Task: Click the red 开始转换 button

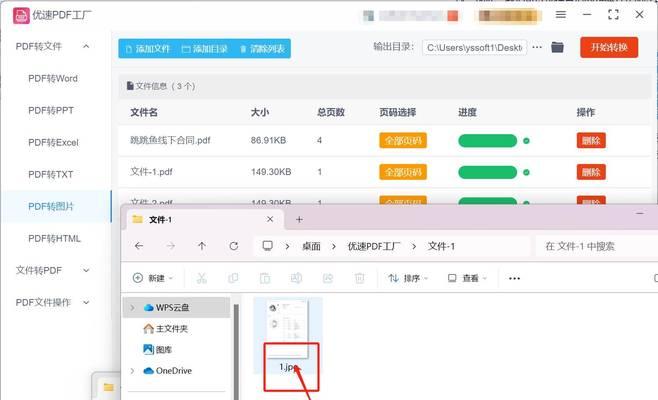Action: 609,47
